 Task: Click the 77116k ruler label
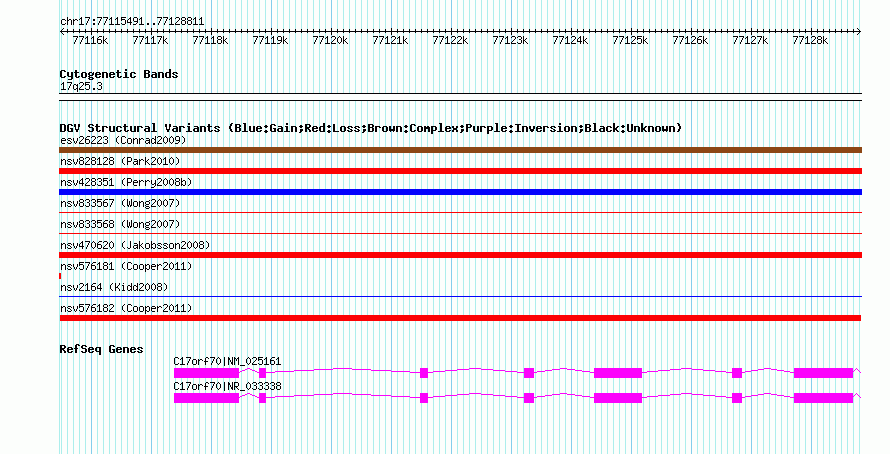click(90, 40)
